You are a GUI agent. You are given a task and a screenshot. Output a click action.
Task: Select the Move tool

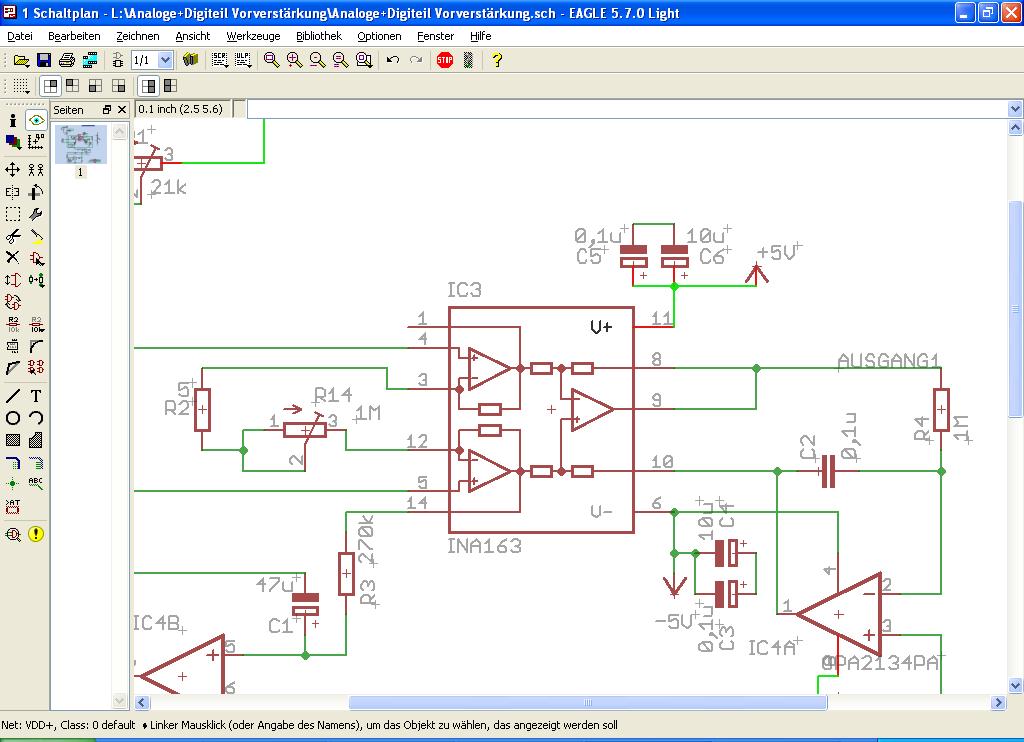(x=12, y=170)
